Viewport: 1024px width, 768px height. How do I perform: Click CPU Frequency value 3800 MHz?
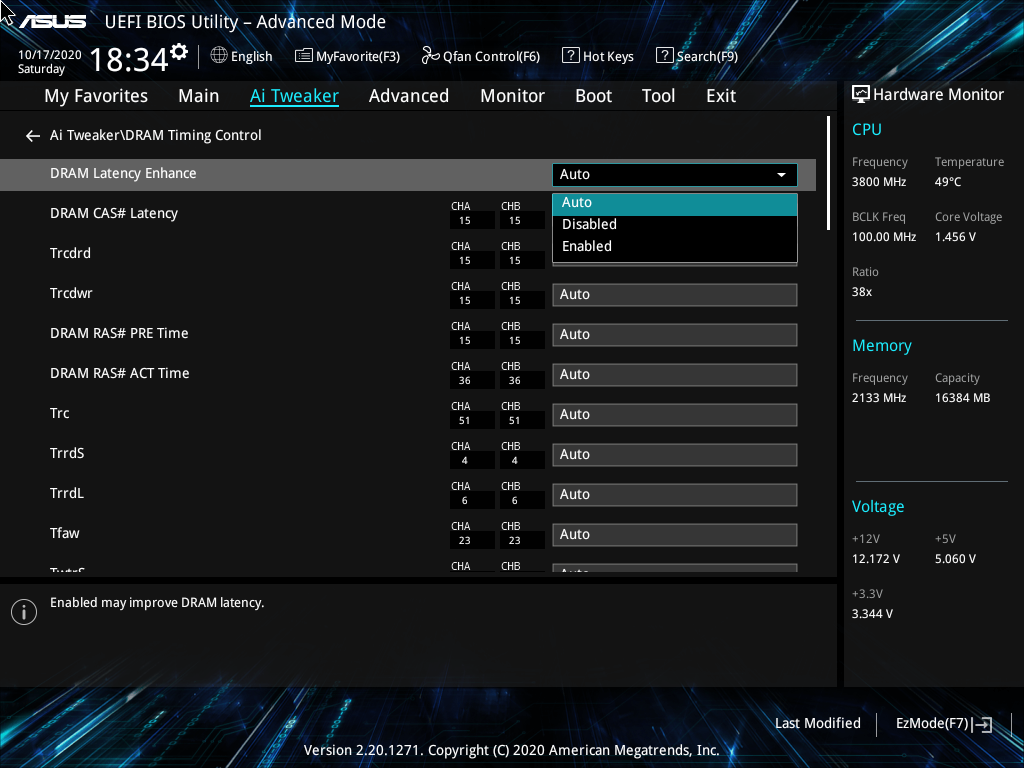coord(879,182)
